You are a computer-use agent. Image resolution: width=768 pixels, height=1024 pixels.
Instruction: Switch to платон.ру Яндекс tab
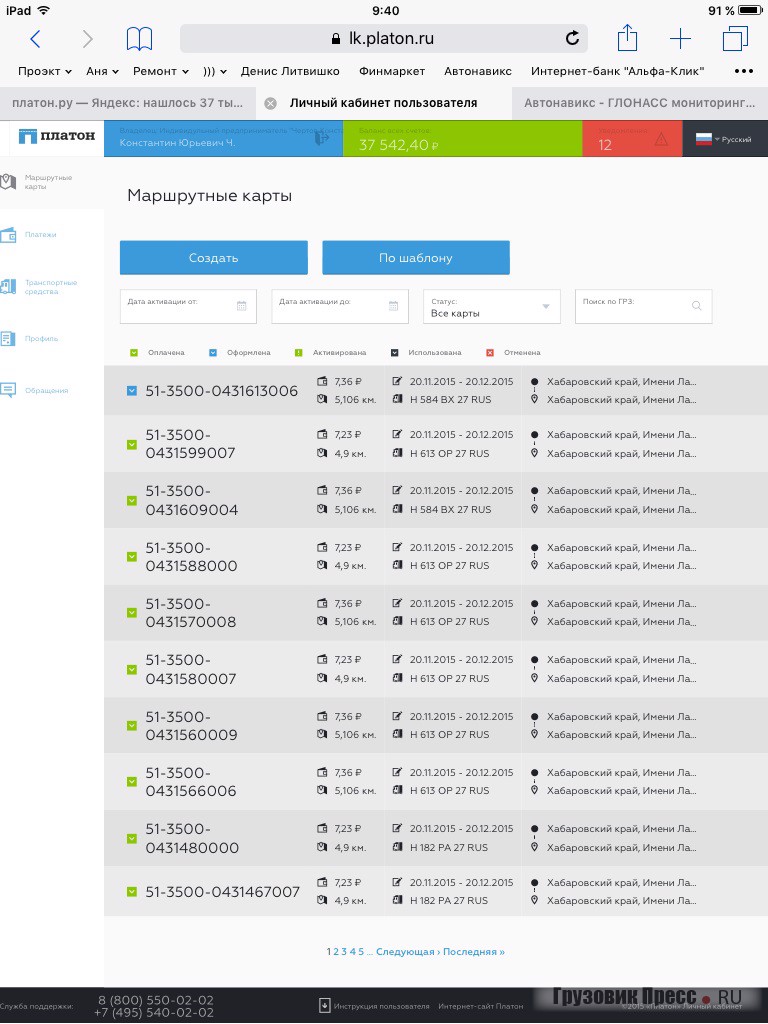(x=127, y=103)
